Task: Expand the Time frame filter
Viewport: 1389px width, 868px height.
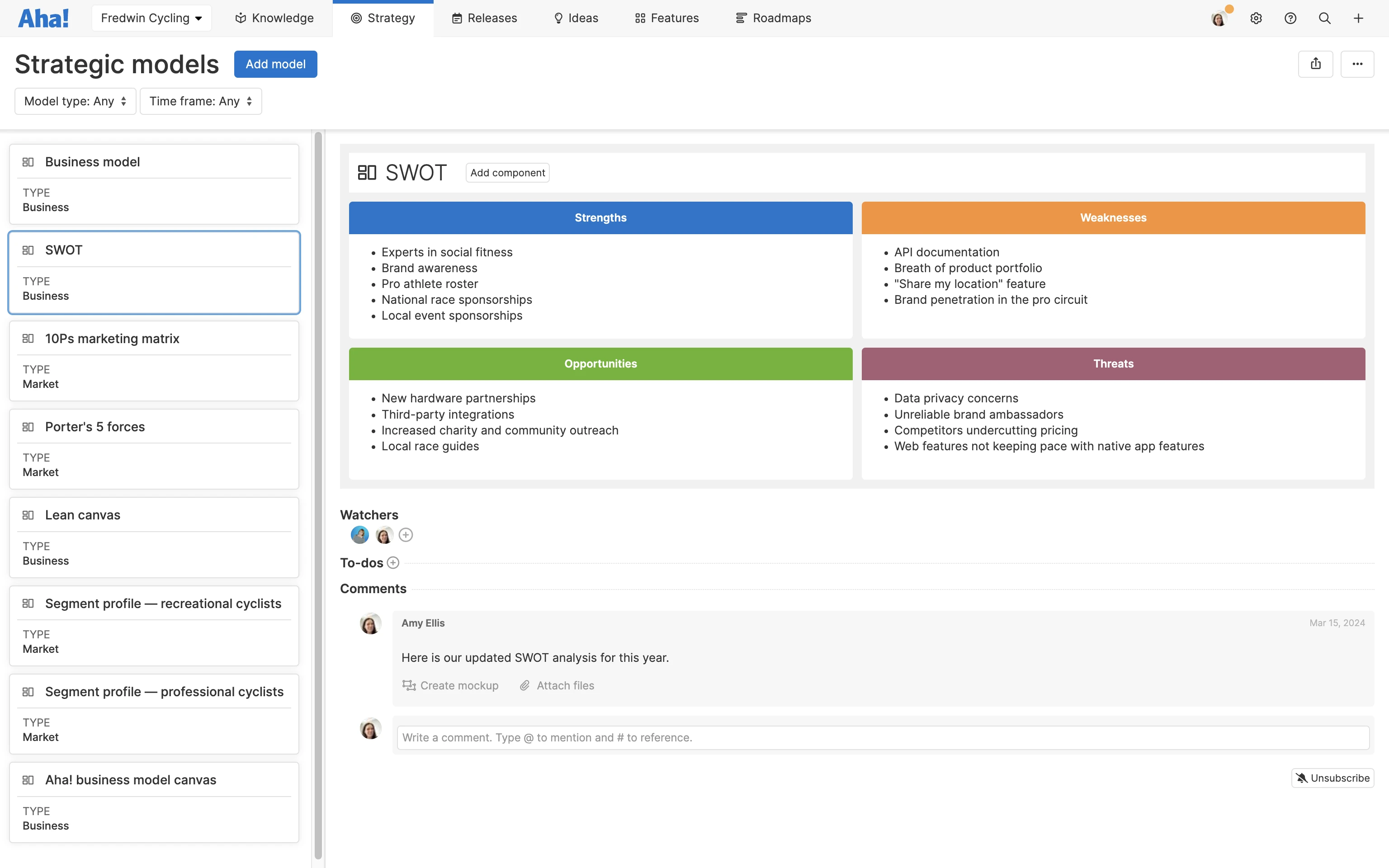Action: (201, 101)
